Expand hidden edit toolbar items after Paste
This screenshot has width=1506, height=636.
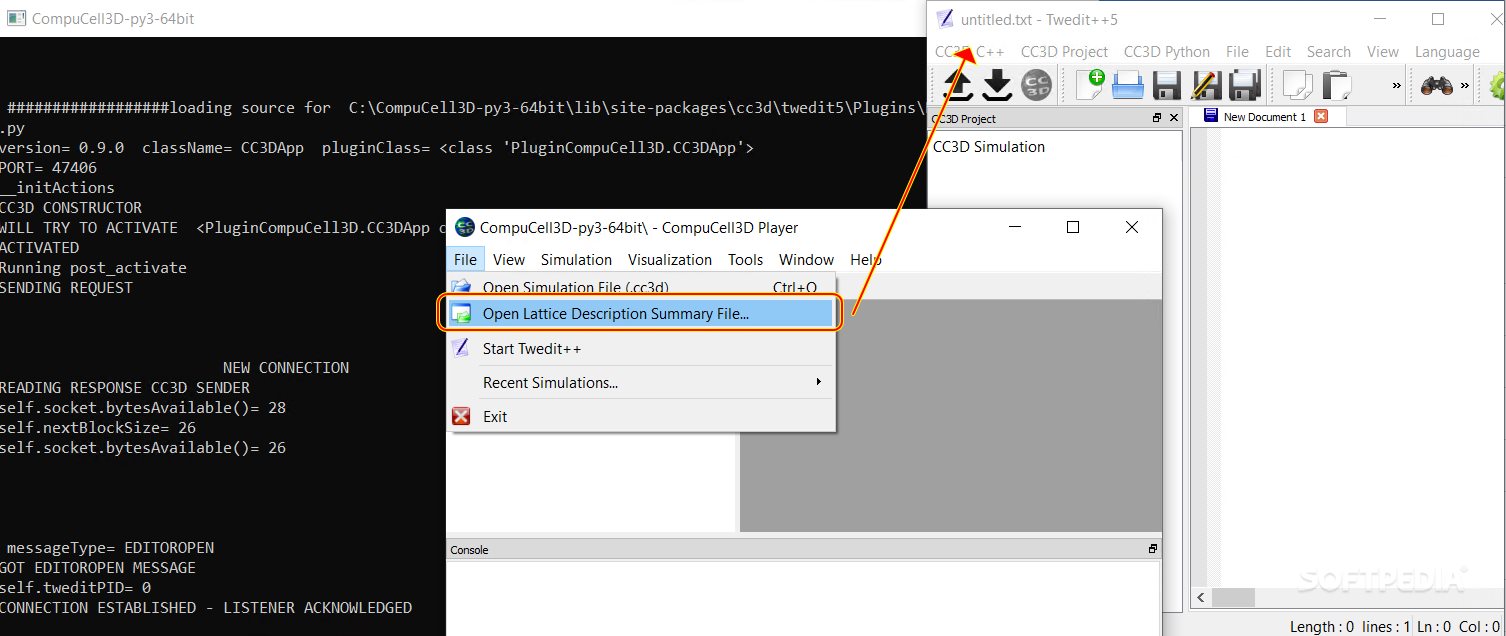(x=1397, y=86)
